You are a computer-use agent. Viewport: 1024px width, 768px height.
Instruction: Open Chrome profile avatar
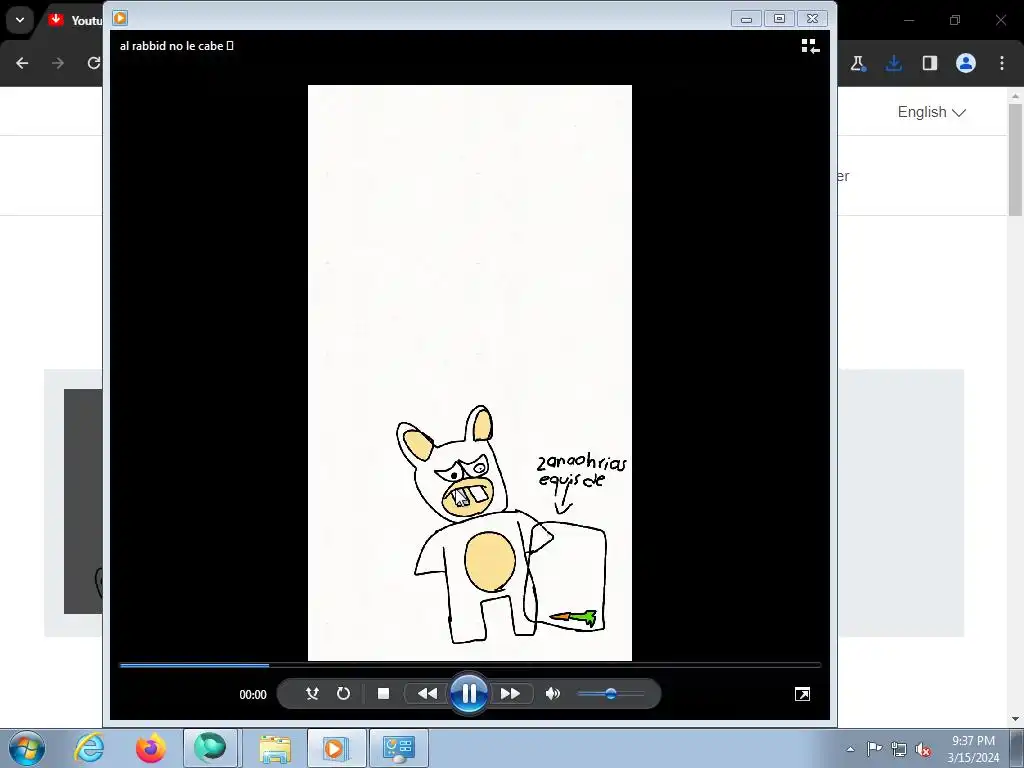click(x=966, y=63)
